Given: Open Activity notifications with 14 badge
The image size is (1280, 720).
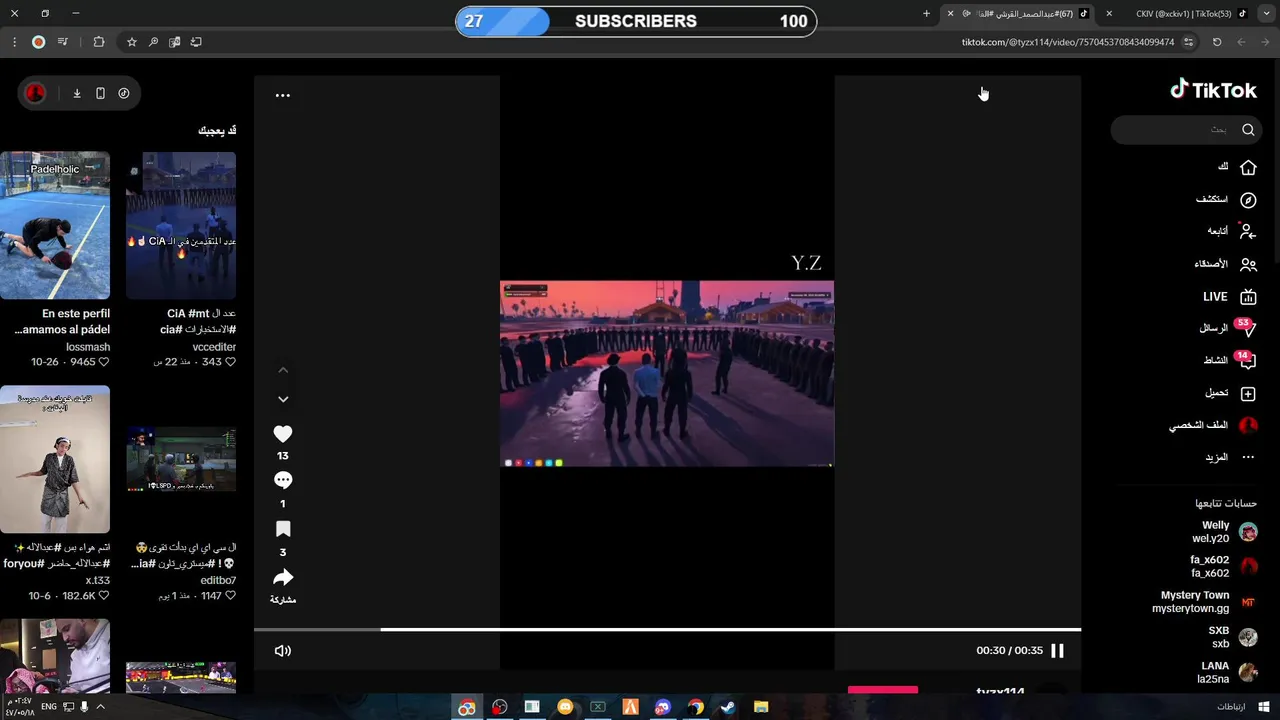Looking at the screenshot, I should click(1229, 360).
